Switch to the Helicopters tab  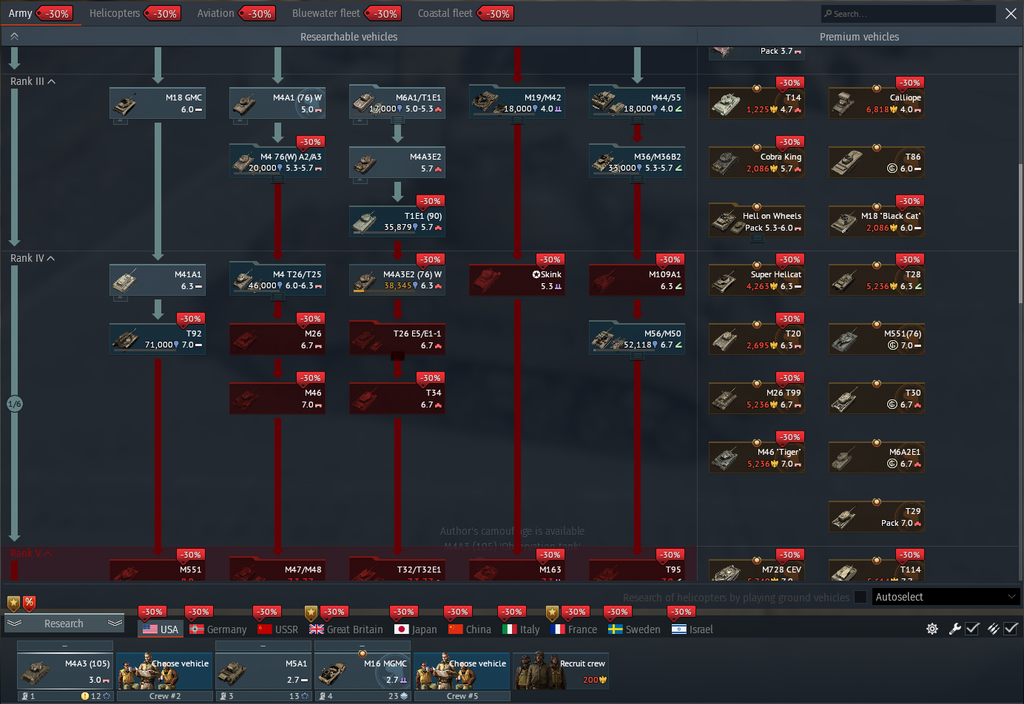(x=133, y=13)
